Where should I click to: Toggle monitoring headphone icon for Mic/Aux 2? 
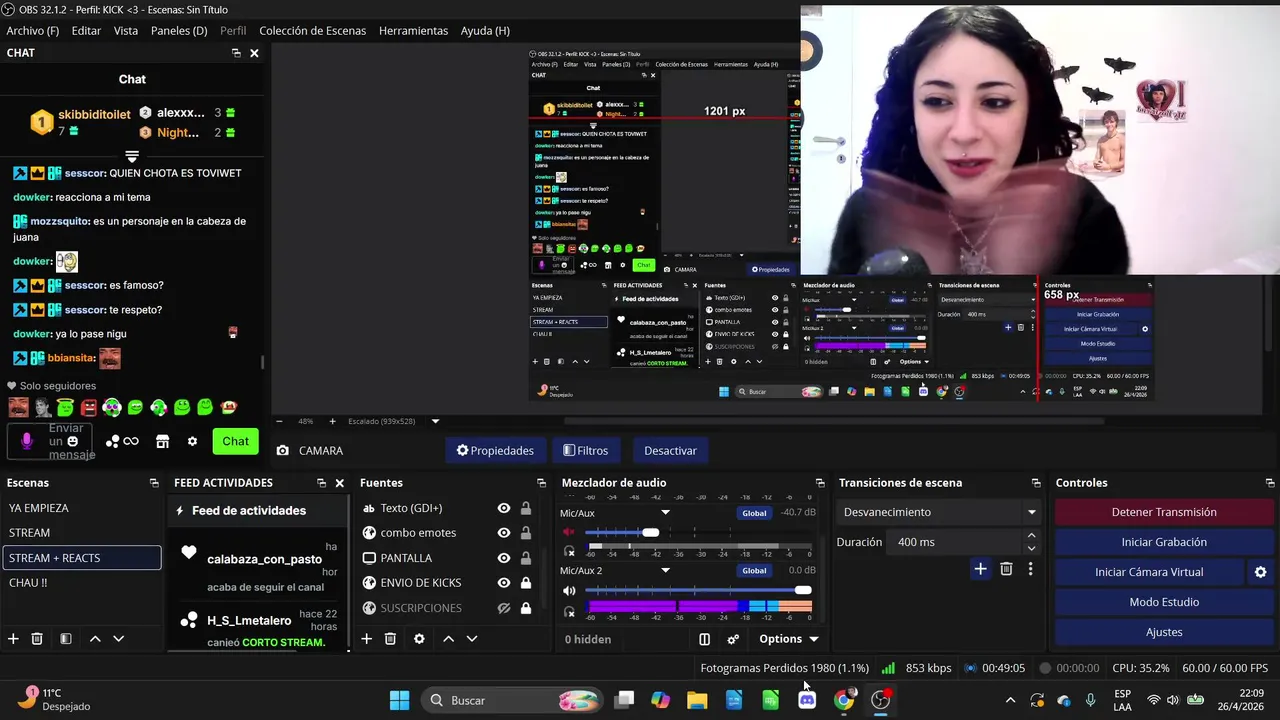(x=570, y=610)
